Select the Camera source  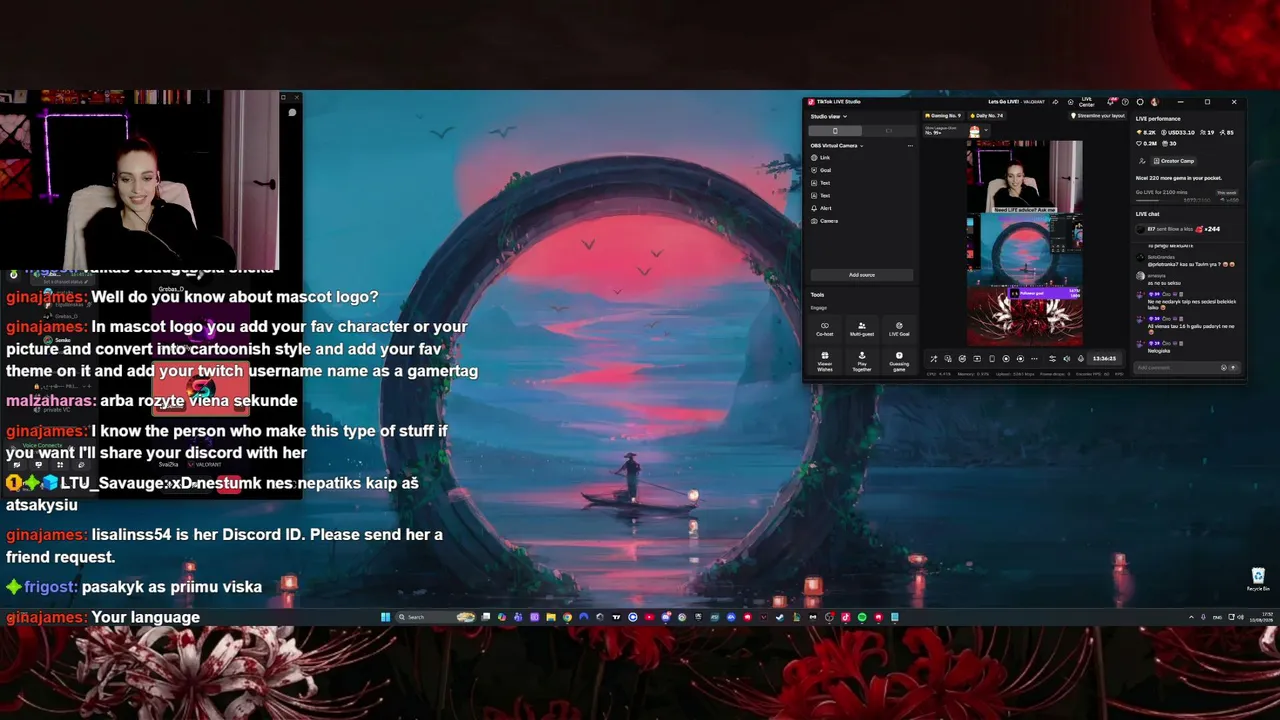824,221
